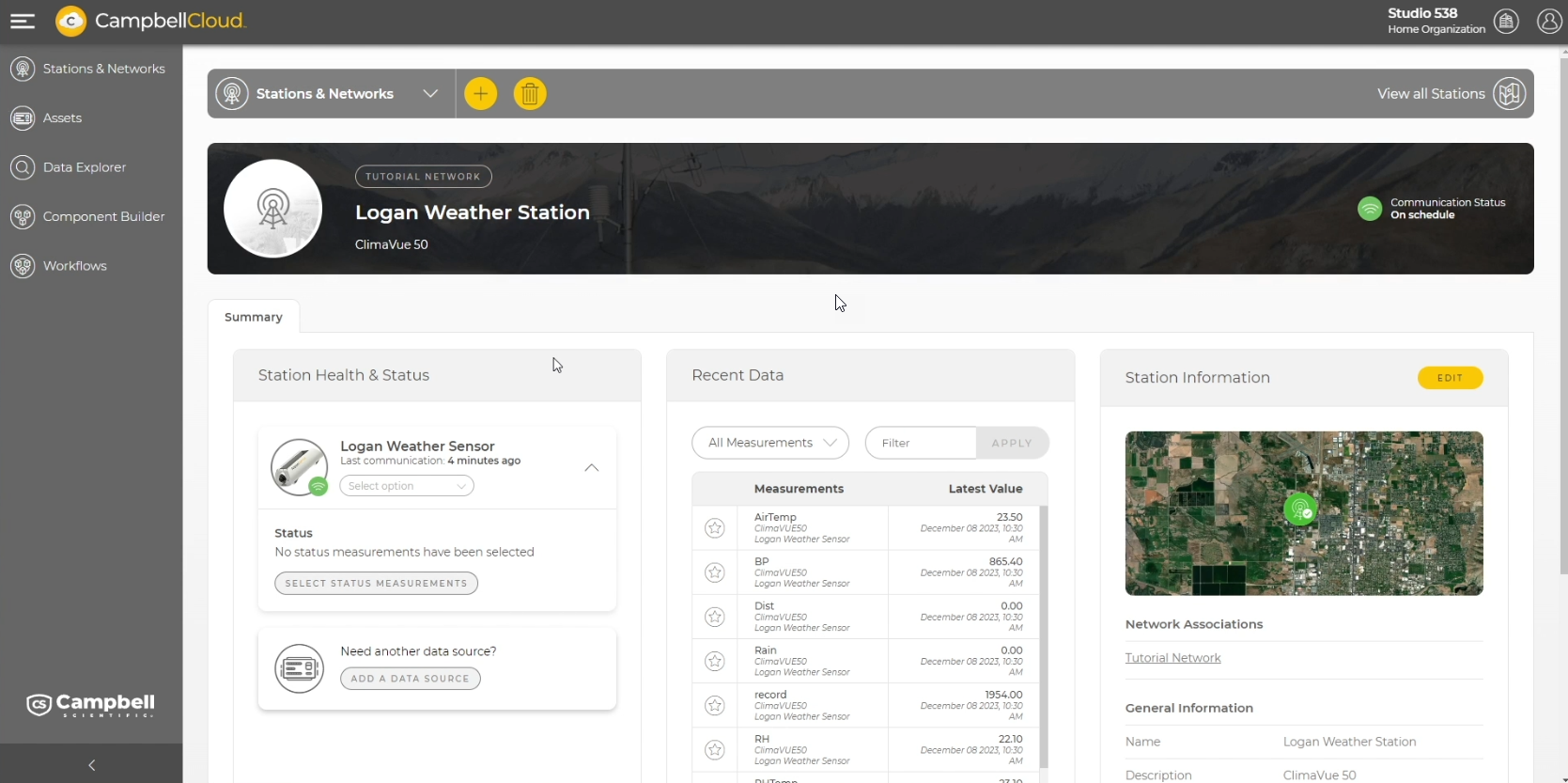This screenshot has width=1568, height=783.
Task: Favorite the record measurement star
Action: point(715,705)
